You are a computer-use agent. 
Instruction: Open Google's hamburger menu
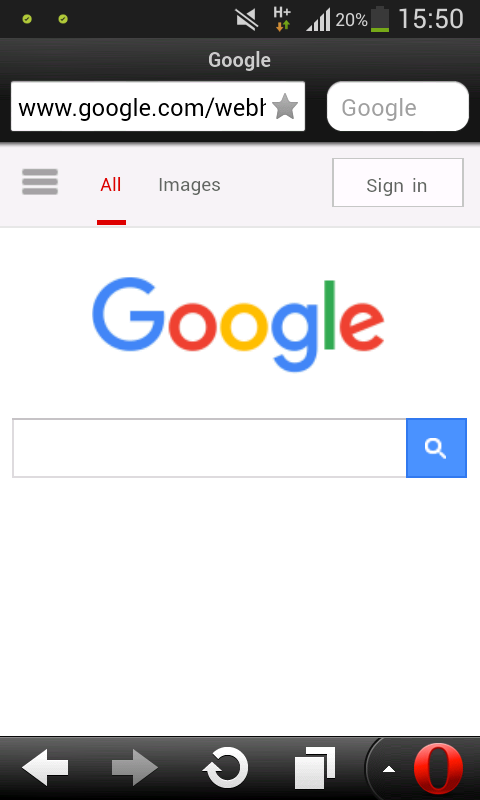click(40, 182)
